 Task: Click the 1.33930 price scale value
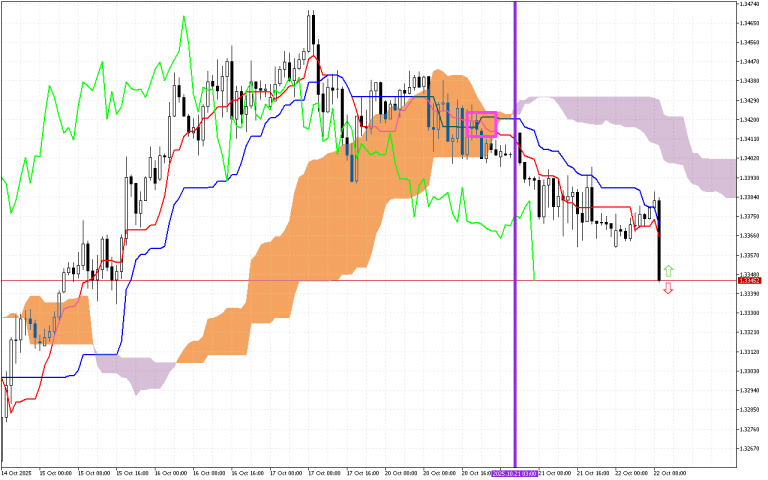749,178
